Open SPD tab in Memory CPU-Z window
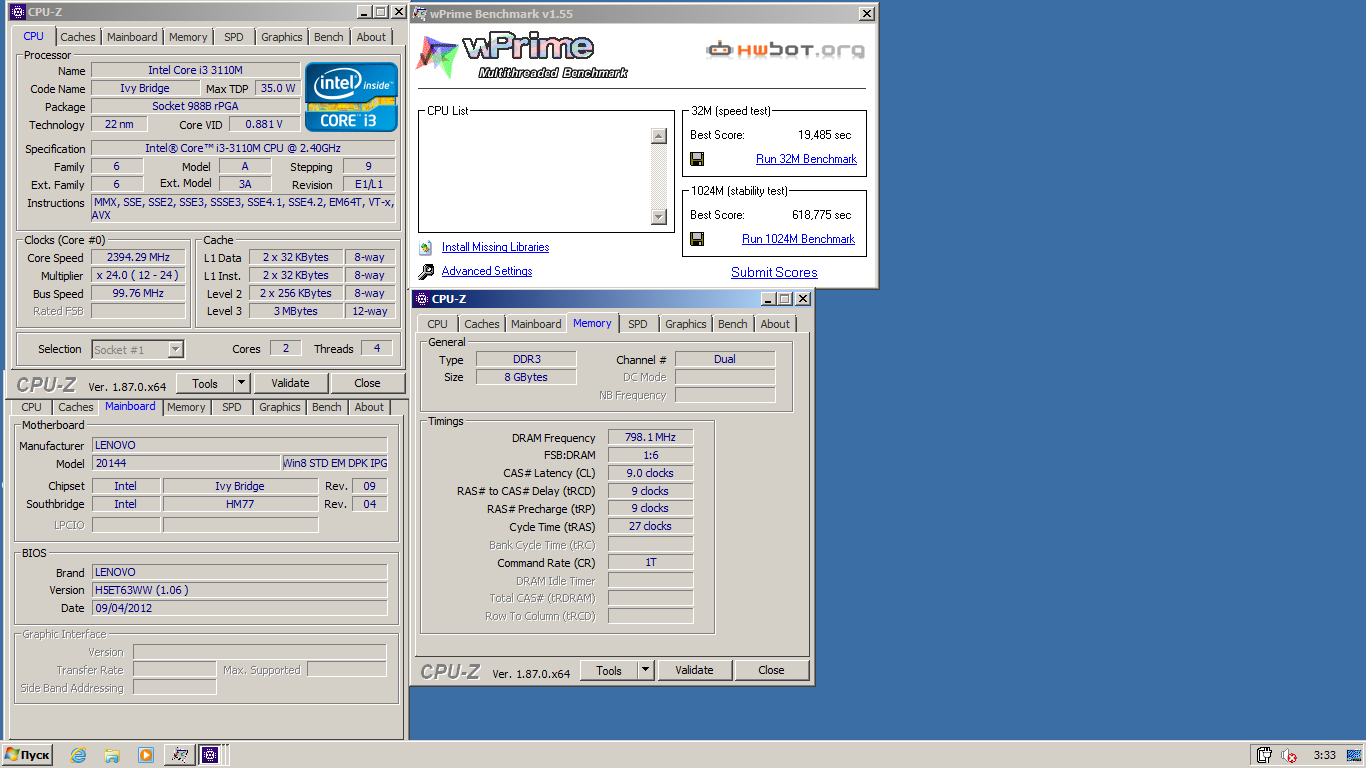 (637, 324)
